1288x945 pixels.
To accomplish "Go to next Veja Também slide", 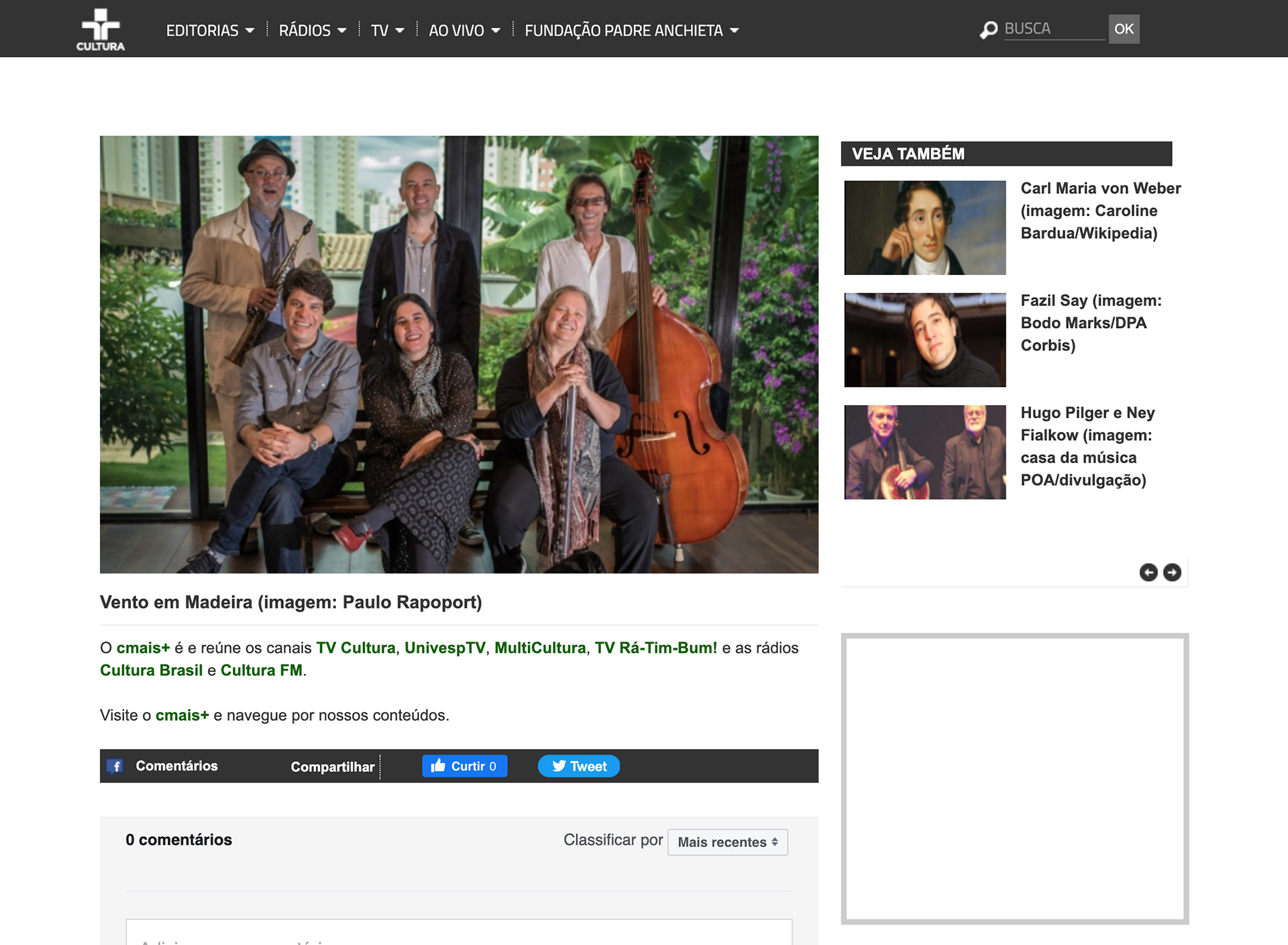I will coord(1172,572).
